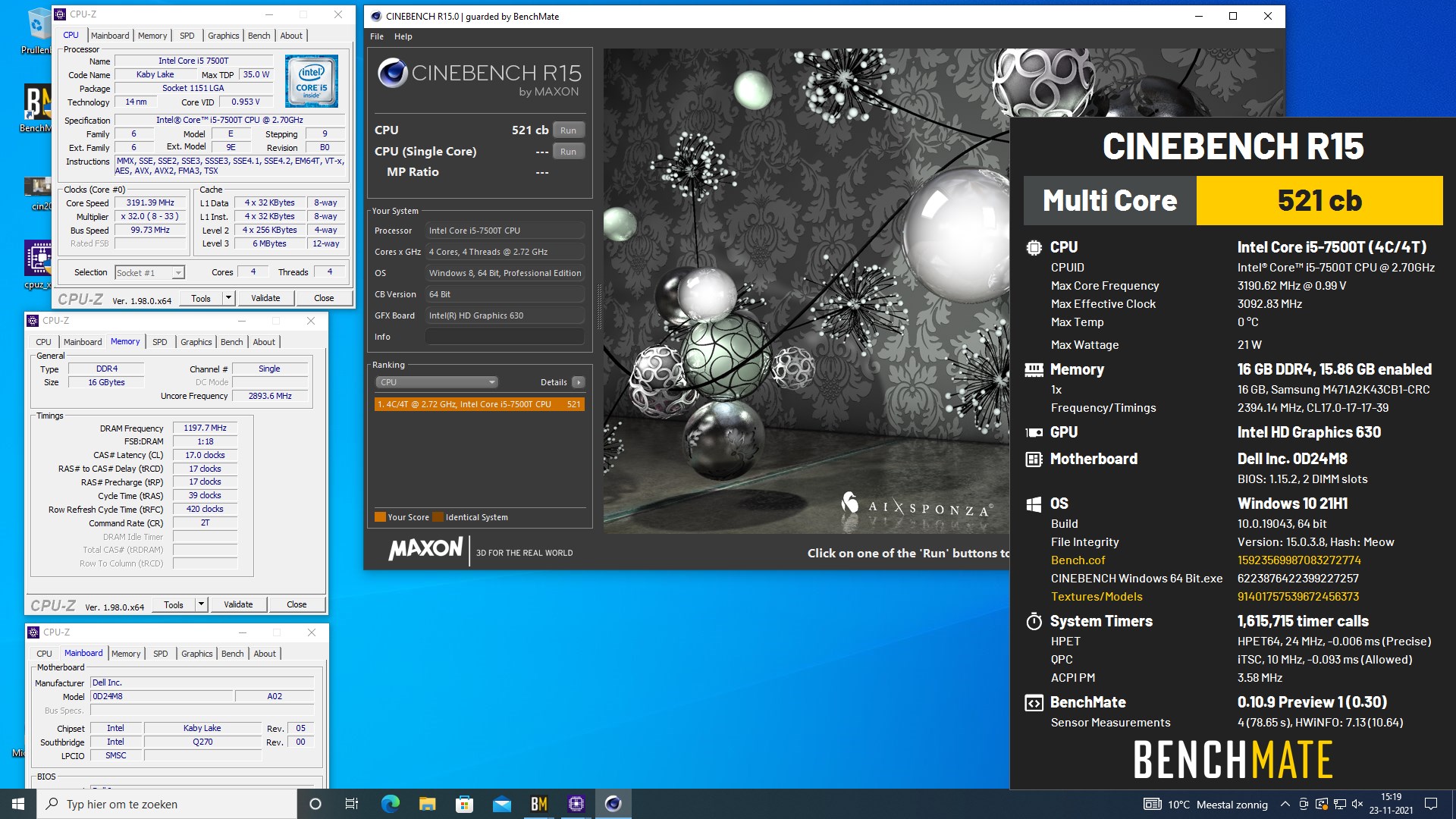
Task: Click the Mainboard model field 0D24M8
Action: [162, 696]
